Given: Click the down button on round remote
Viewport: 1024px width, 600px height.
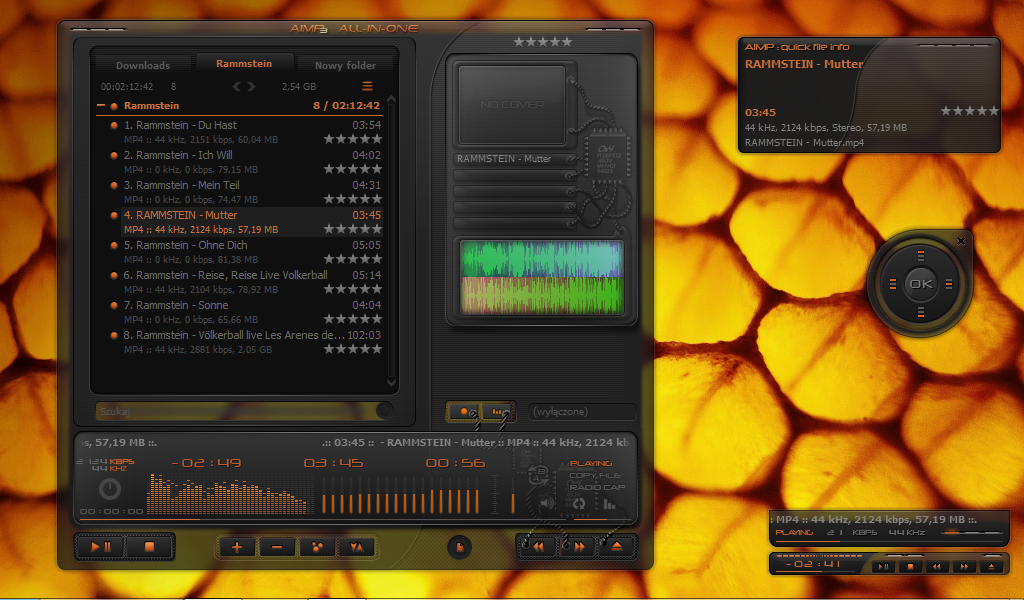Looking at the screenshot, I should pos(921,313).
